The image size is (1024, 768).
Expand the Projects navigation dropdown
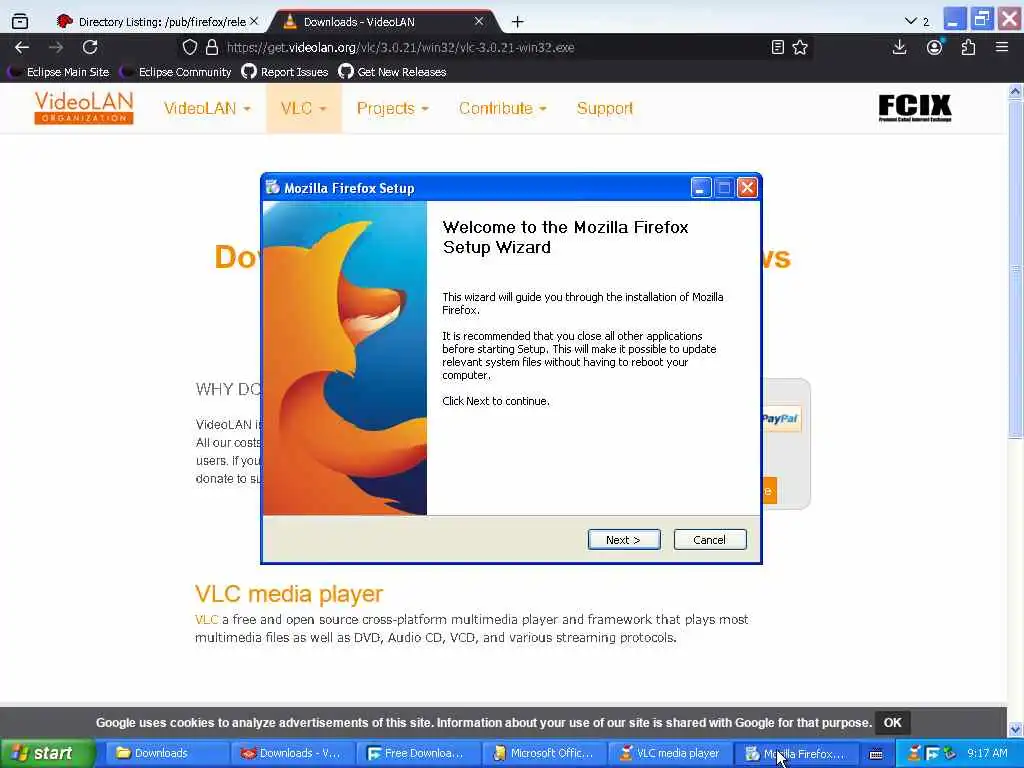pyautogui.click(x=392, y=108)
